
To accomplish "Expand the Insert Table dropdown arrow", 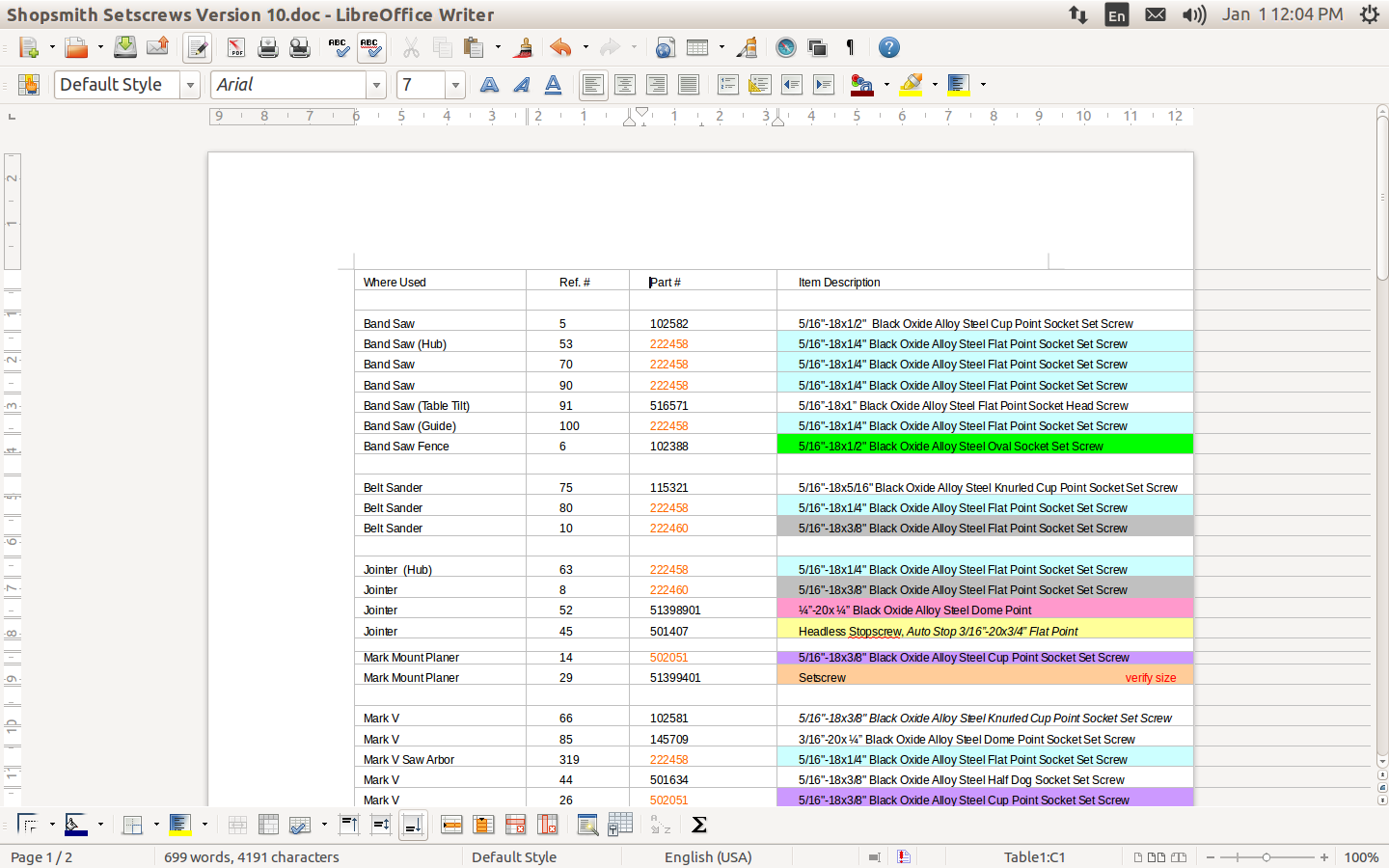I will [722, 47].
